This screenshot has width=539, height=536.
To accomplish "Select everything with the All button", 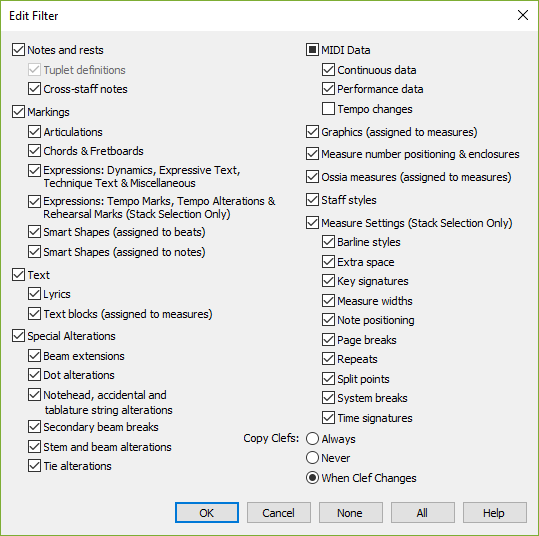I will [x=422, y=513].
